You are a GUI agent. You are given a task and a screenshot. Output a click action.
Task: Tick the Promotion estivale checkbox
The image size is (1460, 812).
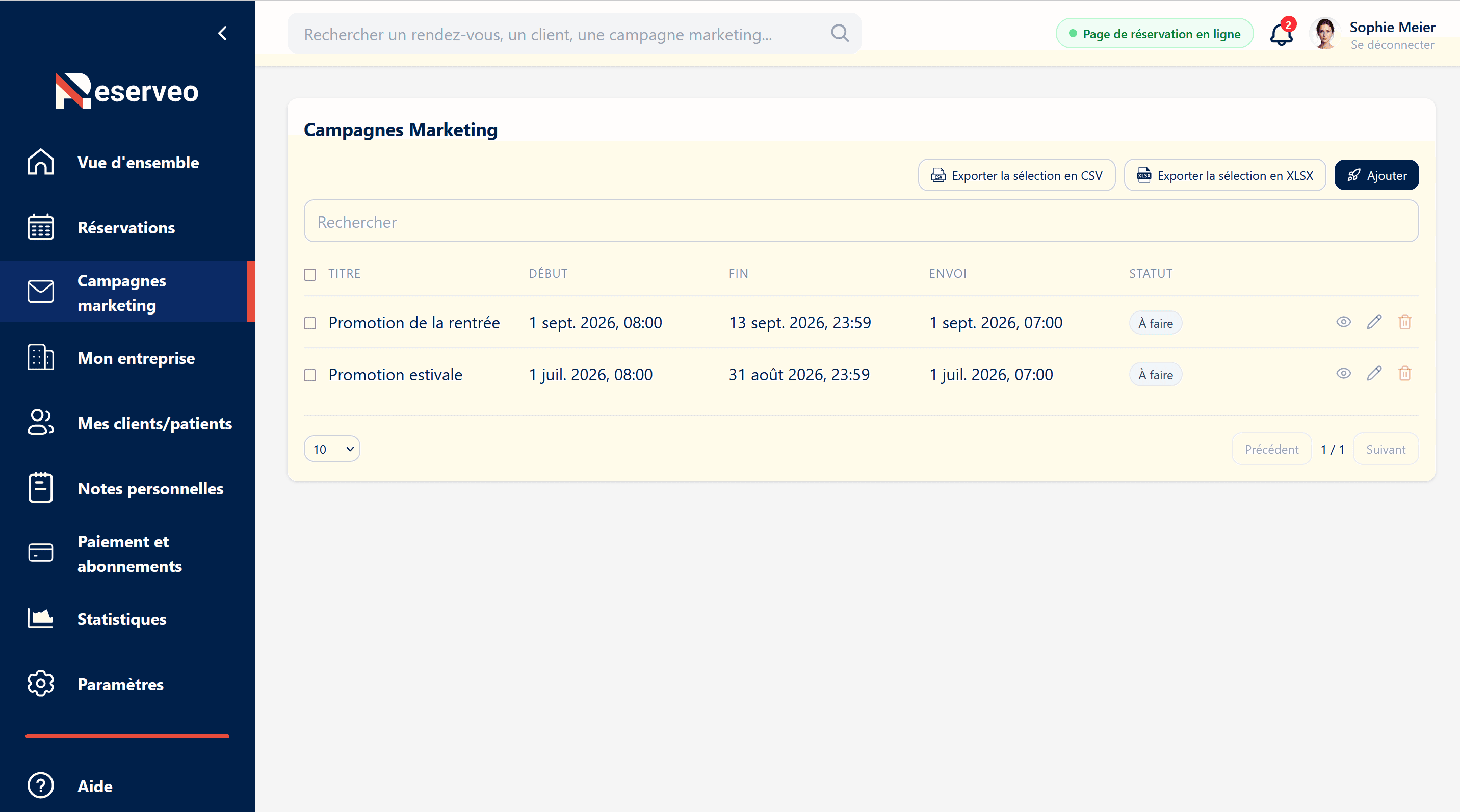tap(310, 375)
